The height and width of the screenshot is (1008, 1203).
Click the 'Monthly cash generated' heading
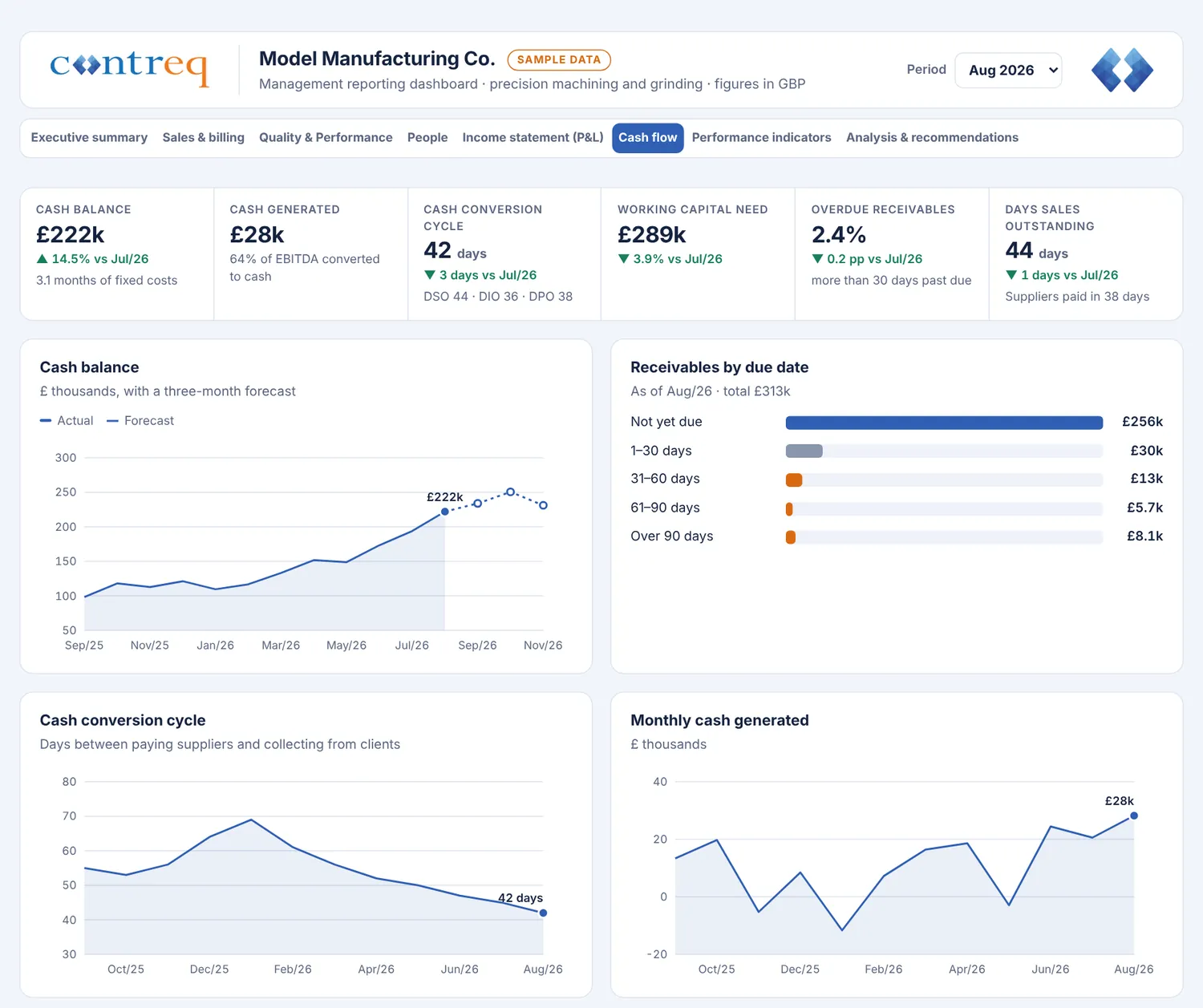[719, 720]
